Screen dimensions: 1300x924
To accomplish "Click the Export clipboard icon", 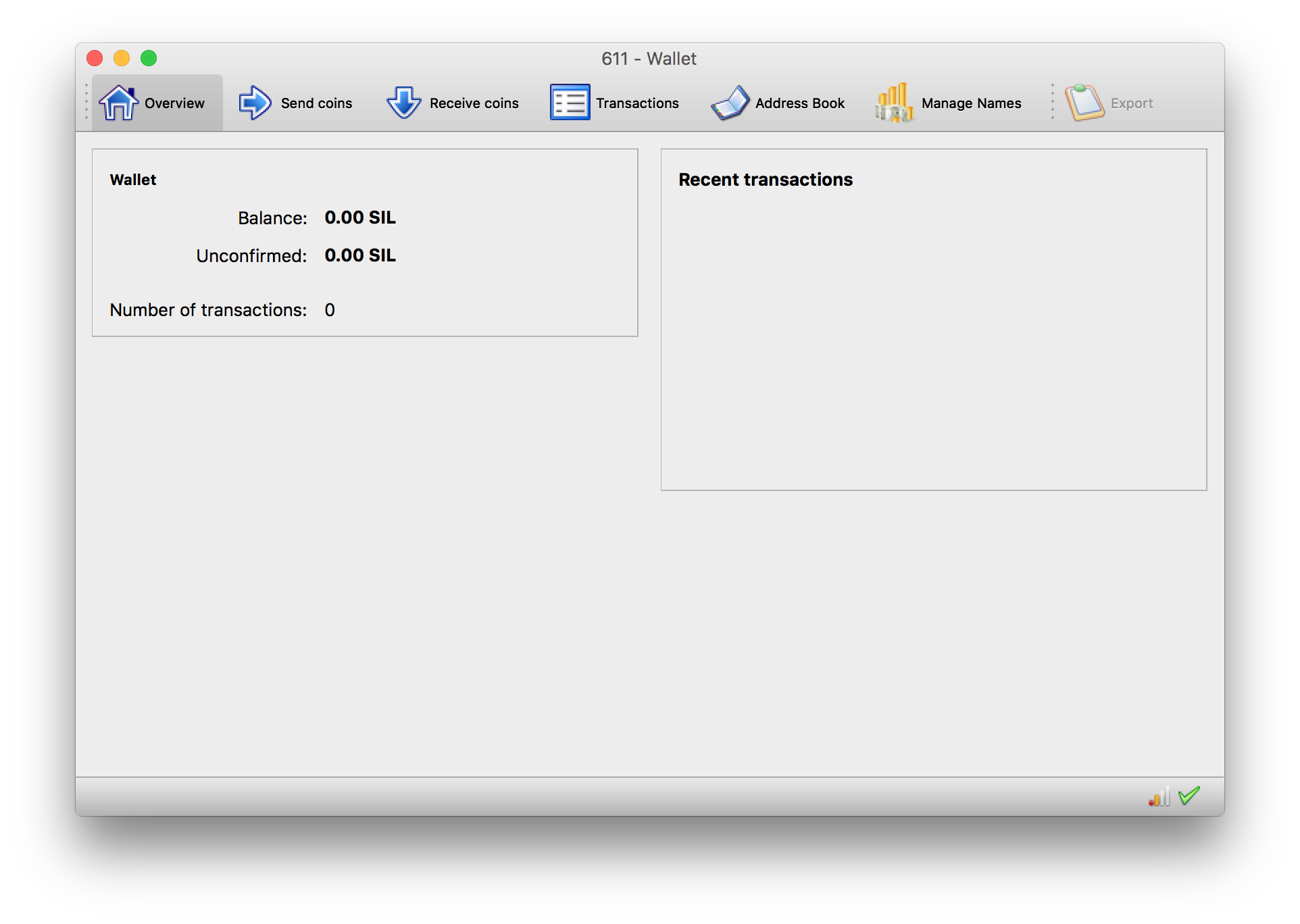I will click(1084, 103).
